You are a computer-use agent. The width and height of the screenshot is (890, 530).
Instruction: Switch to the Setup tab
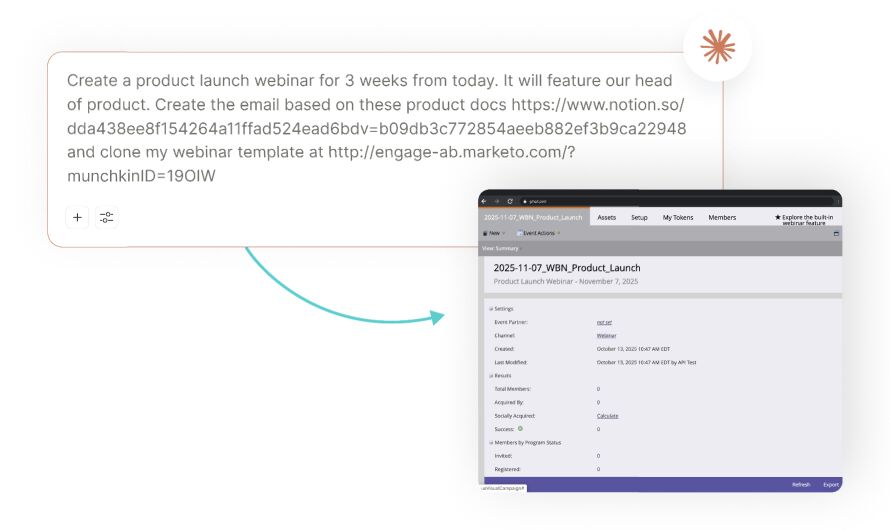tap(639, 217)
